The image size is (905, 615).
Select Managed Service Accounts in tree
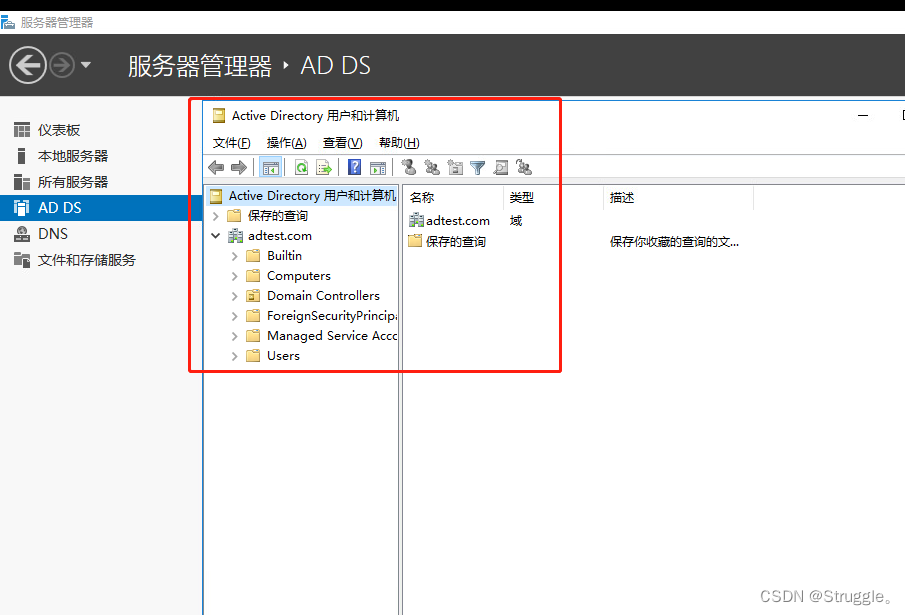tap(331, 336)
